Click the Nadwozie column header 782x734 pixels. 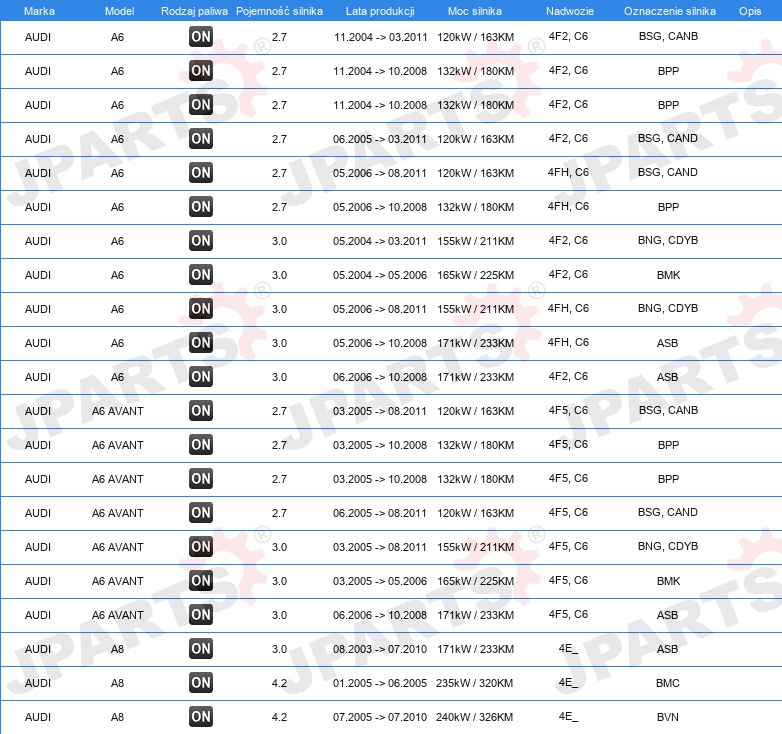coord(570,11)
